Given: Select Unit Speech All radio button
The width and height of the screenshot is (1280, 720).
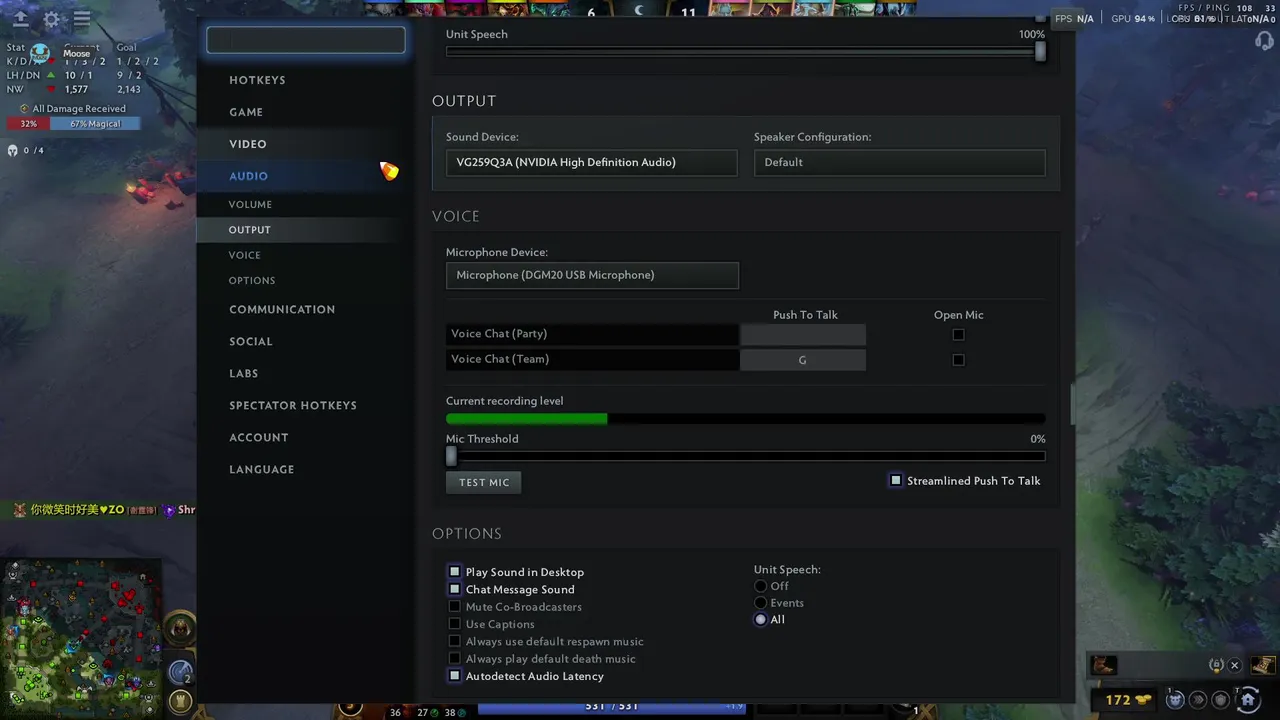Looking at the screenshot, I should point(761,620).
